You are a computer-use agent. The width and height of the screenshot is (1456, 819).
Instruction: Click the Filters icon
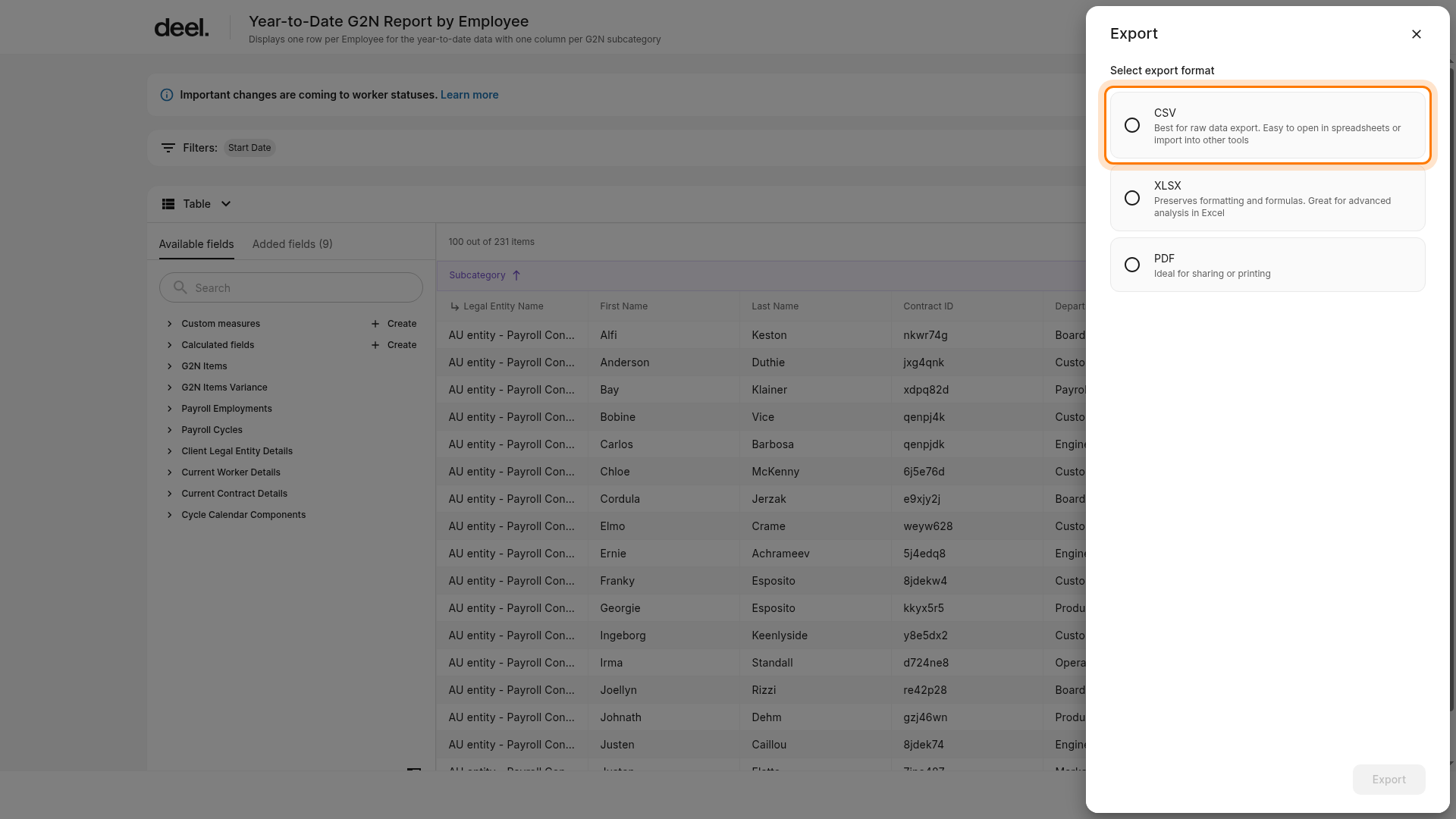[x=168, y=148]
